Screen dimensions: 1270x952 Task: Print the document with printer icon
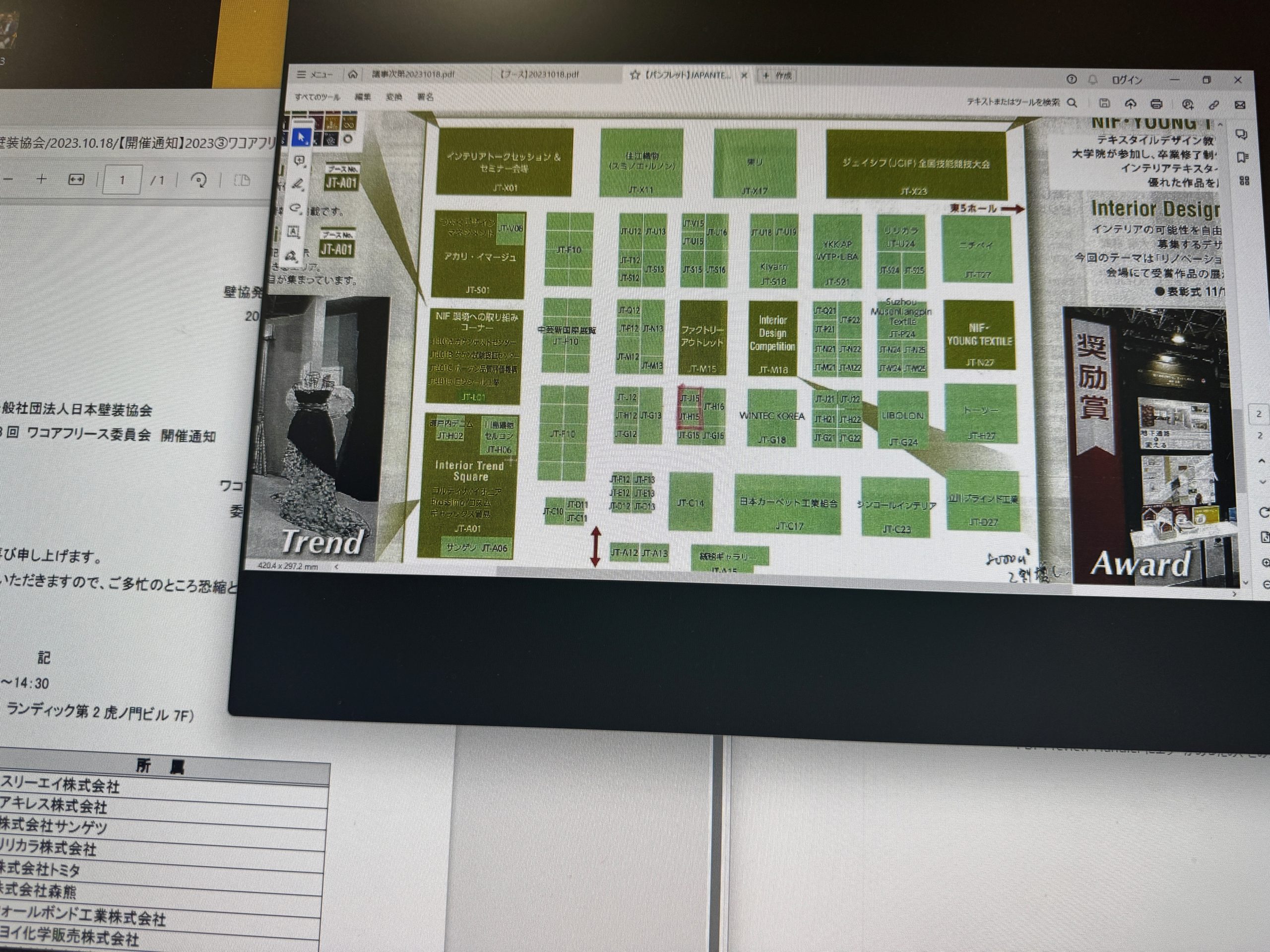point(1156,105)
